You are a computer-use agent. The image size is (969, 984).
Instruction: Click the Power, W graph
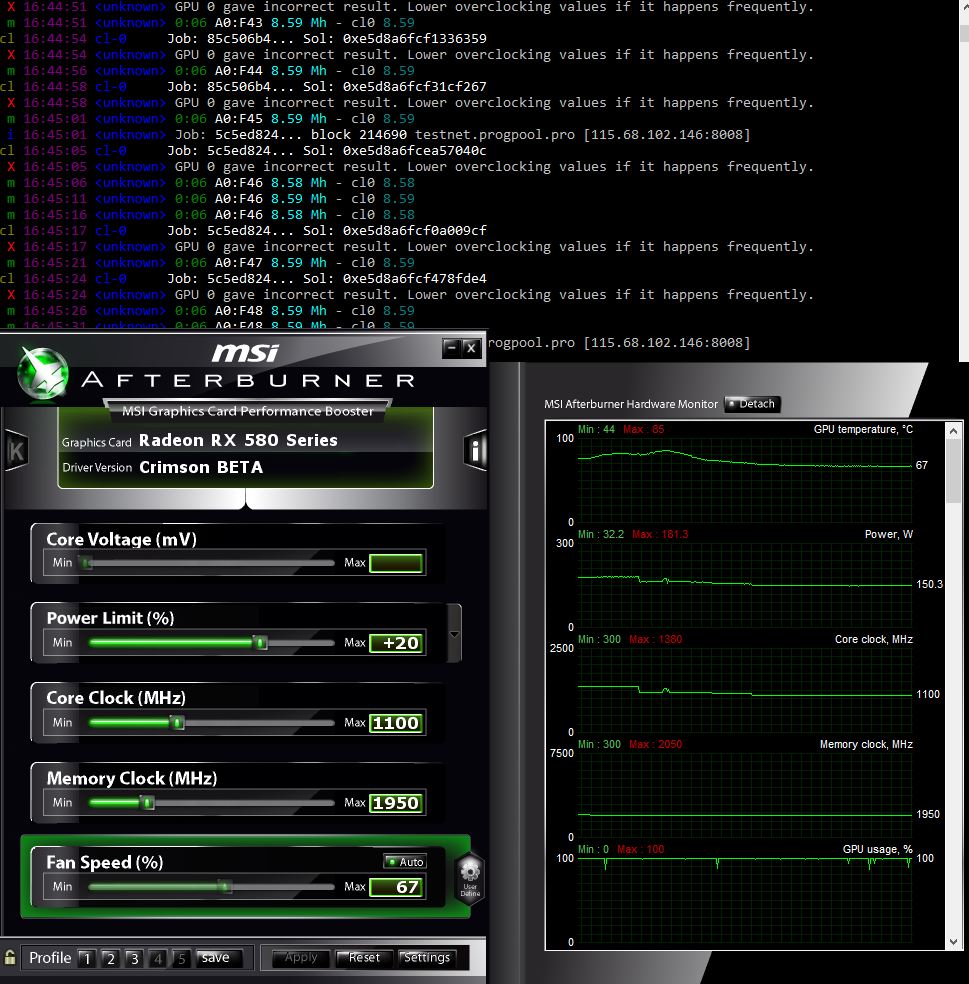click(x=745, y=585)
